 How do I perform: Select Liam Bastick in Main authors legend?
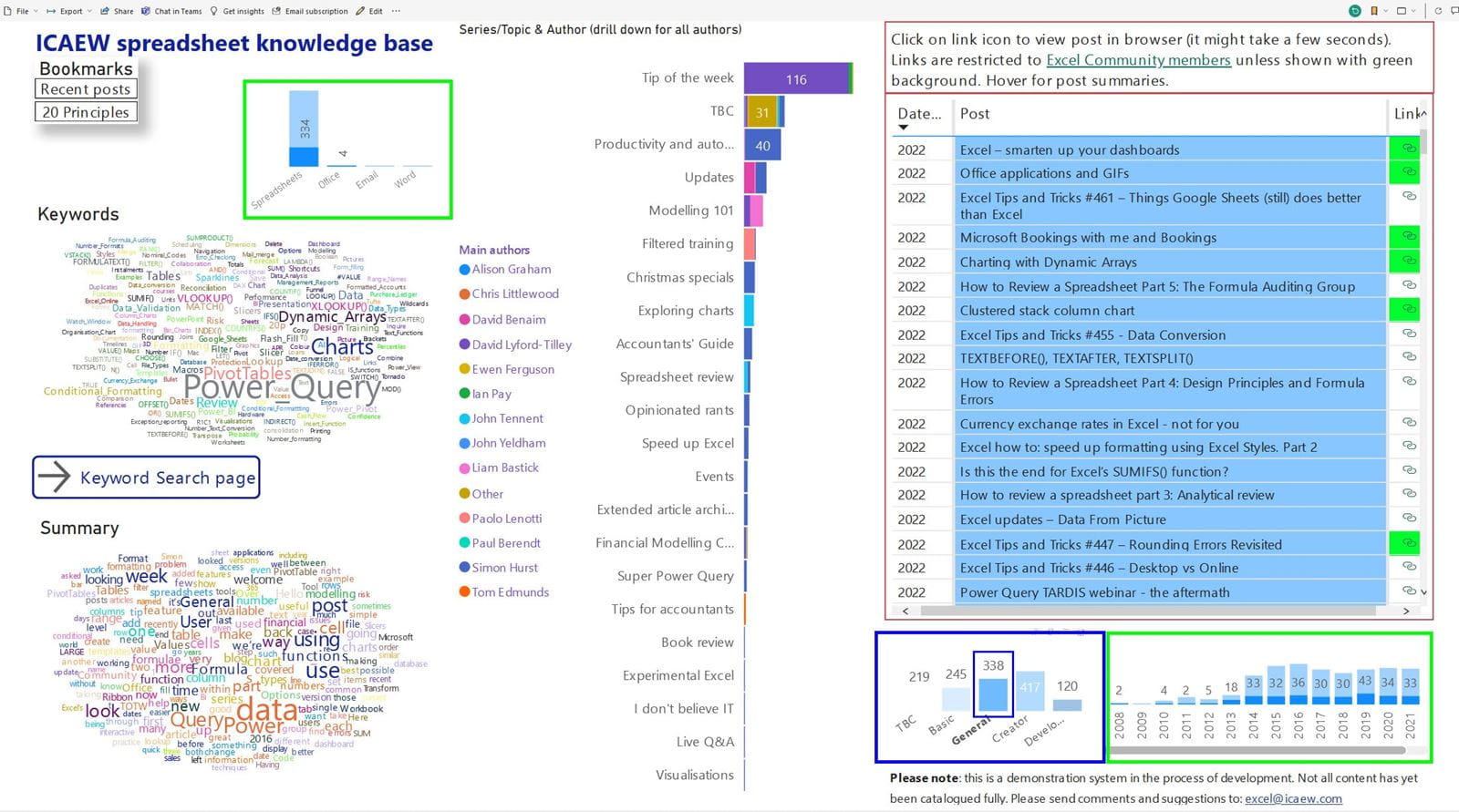504,468
